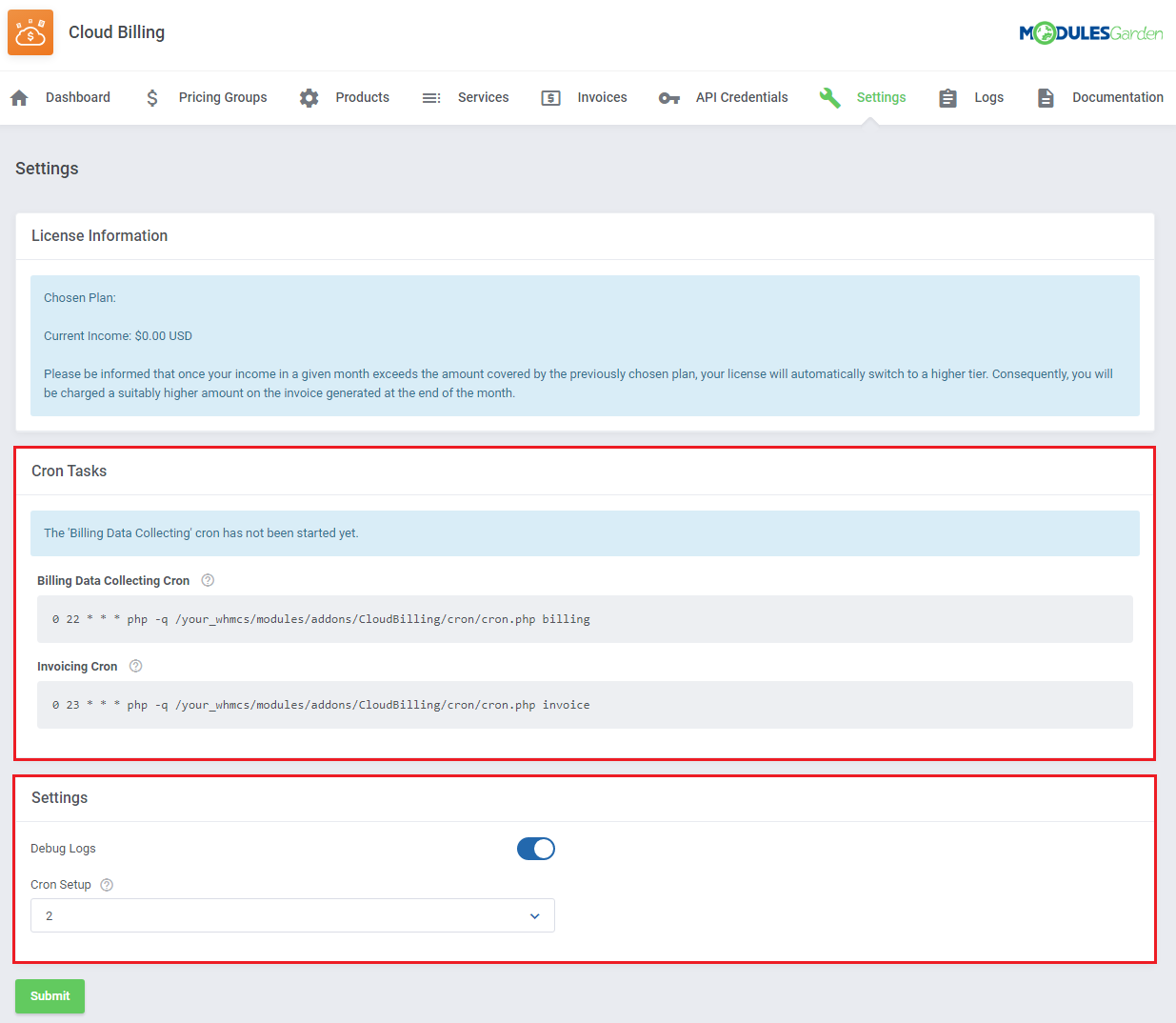
Task: Click the Documentation file icon
Action: point(1046,97)
